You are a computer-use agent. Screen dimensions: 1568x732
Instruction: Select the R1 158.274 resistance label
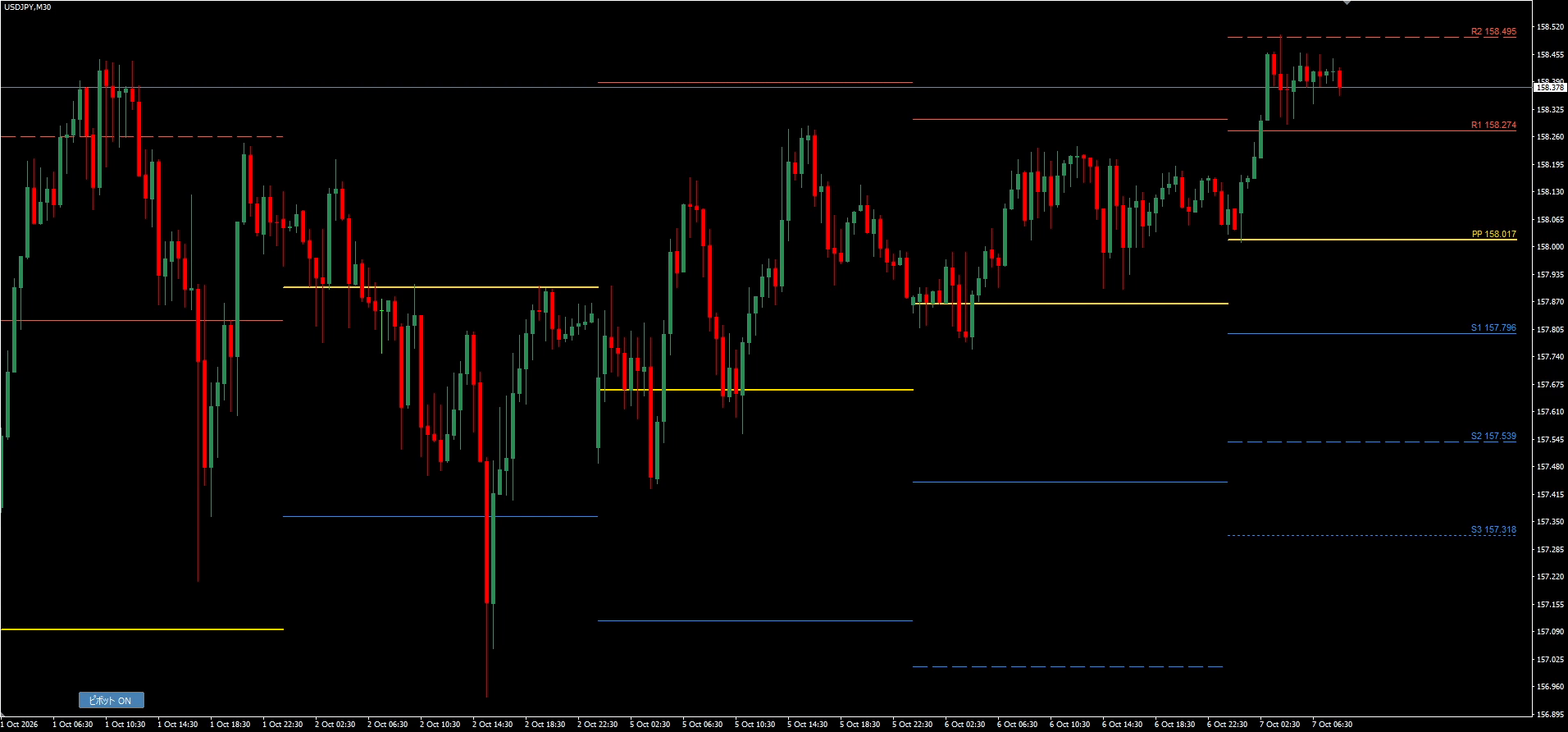pos(1493,126)
